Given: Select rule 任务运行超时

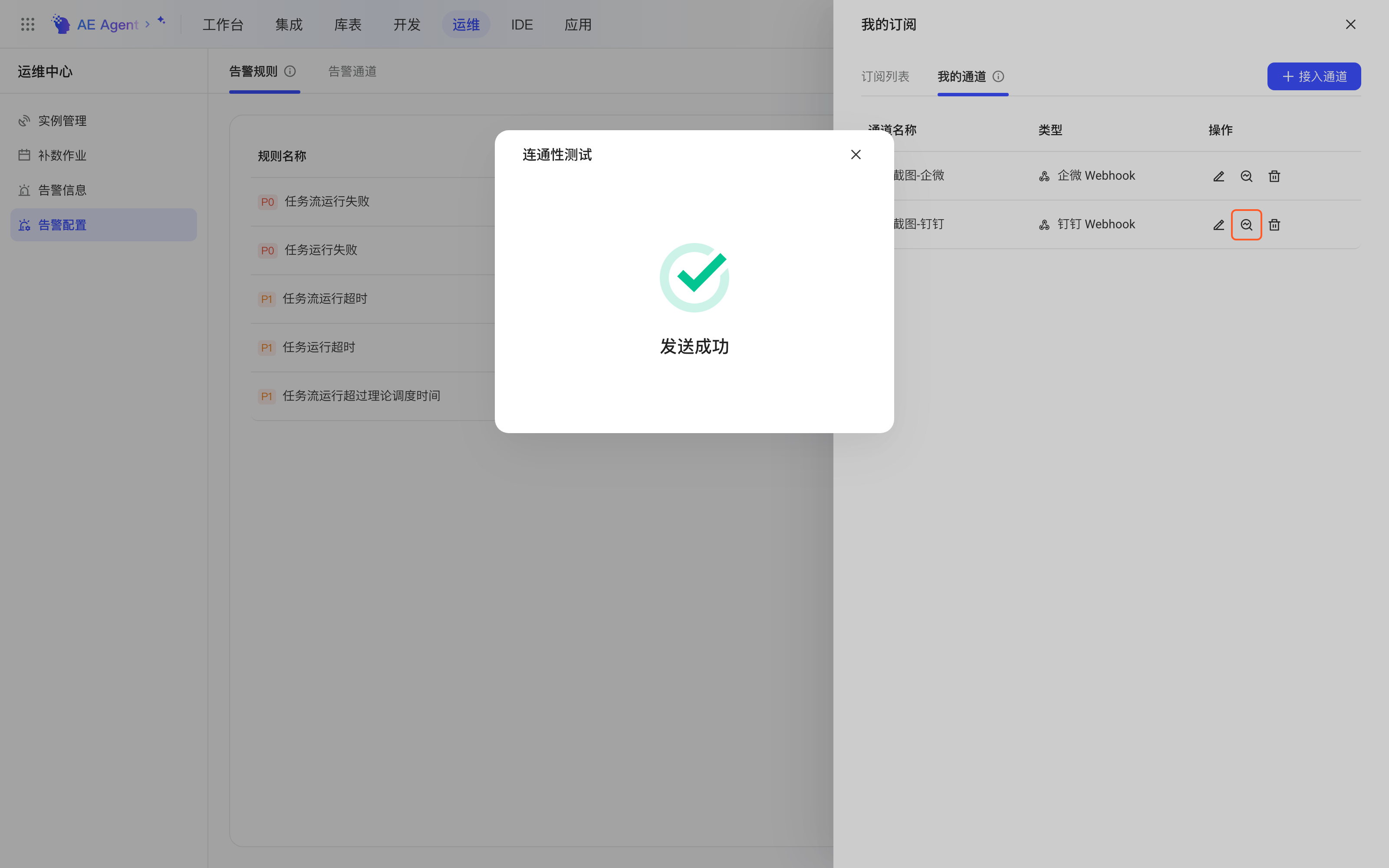Looking at the screenshot, I should tap(319, 347).
